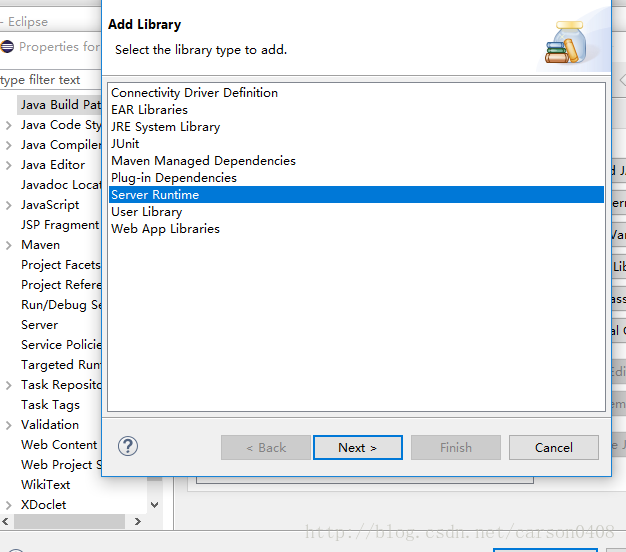Expand the Java Compiler node
This screenshot has height=552, width=626.
(8, 145)
